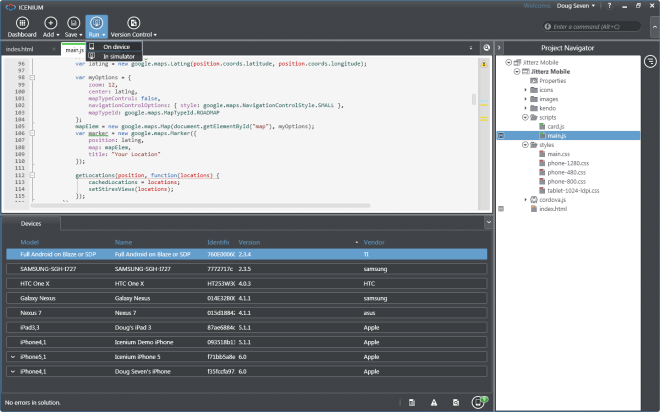Image resolution: width=660 pixels, height=412 pixels.
Task: Open Project Navigator filter options icon
Action: coord(651,62)
